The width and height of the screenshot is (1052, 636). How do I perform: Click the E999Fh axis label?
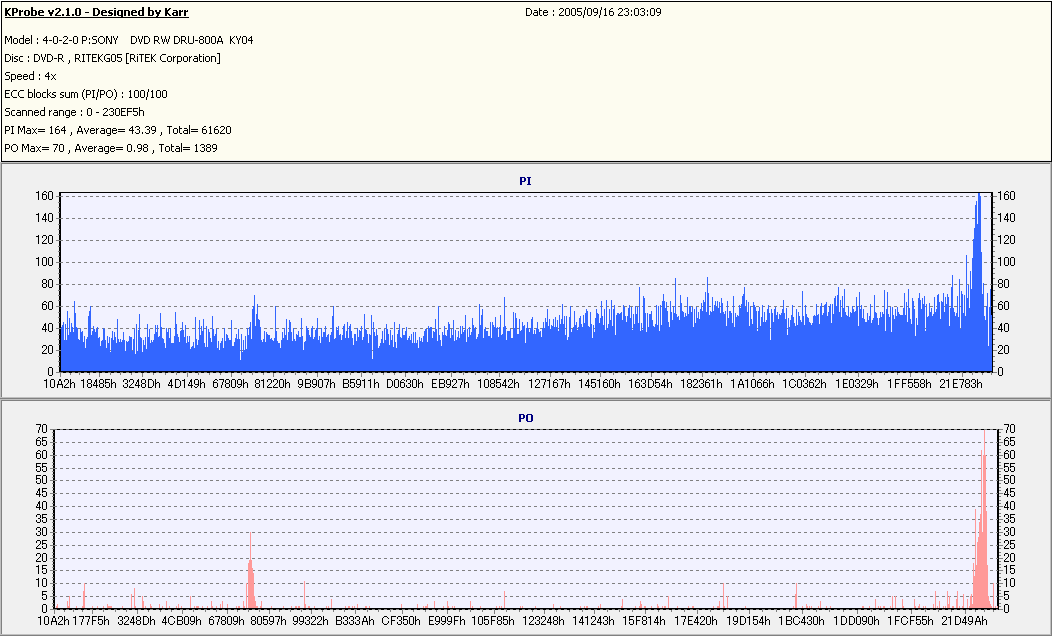tap(447, 621)
